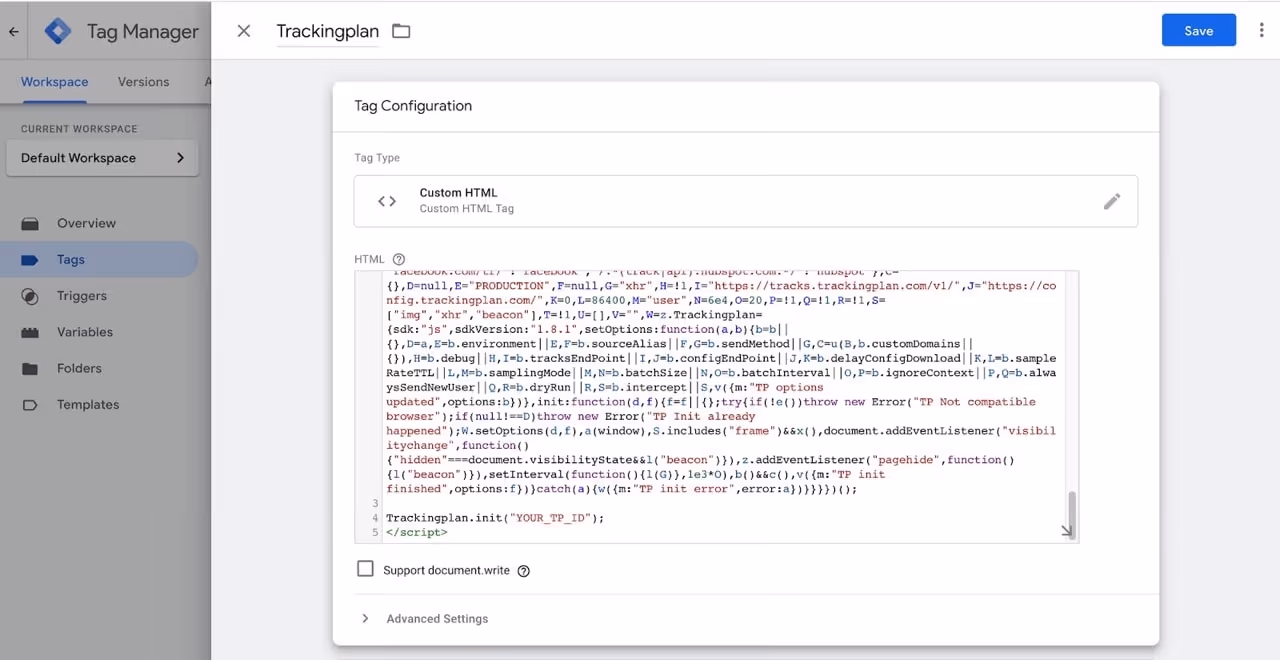The width and height of the screenshot is (1280, 660).
Task: Click the CURRENT WORKSPACE label
Action: tap(79, 129)
